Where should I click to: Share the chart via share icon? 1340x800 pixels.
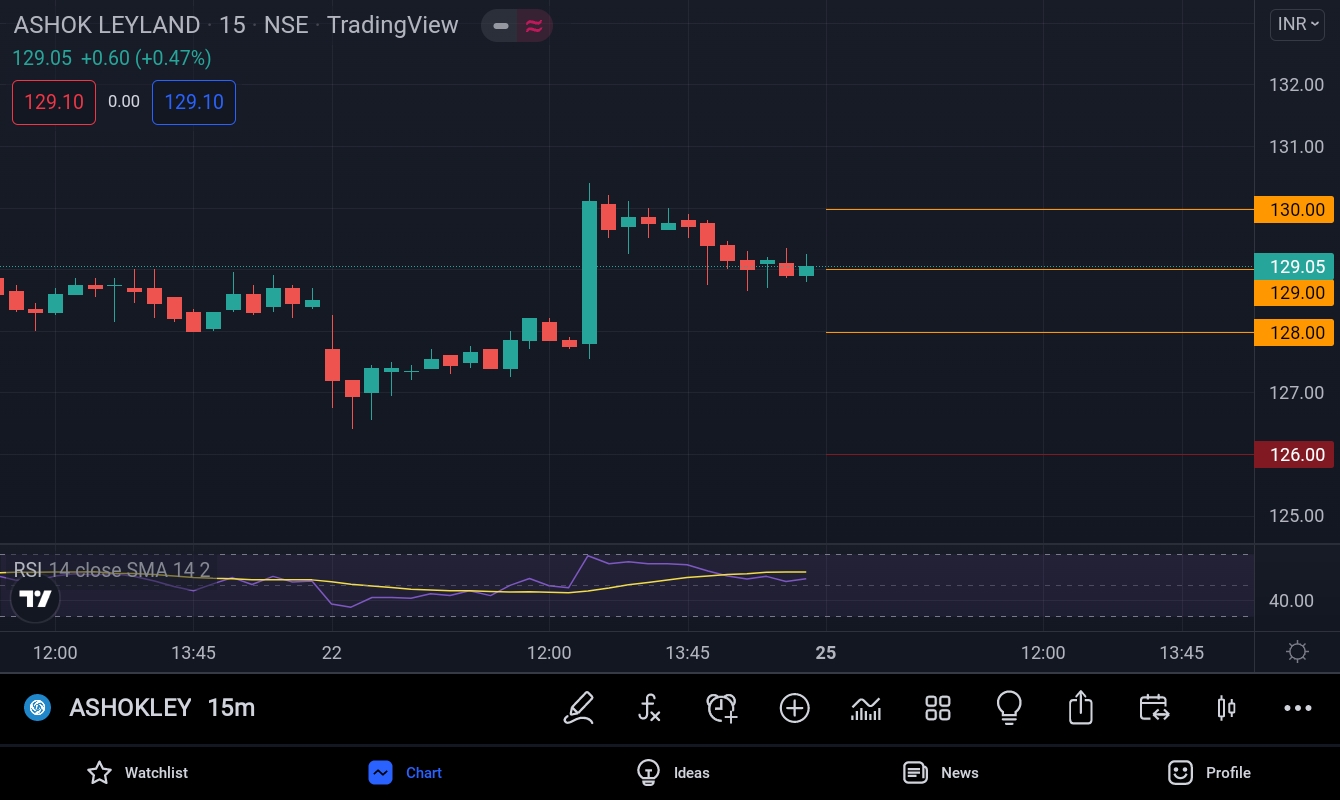click(x=1080, y=708)
